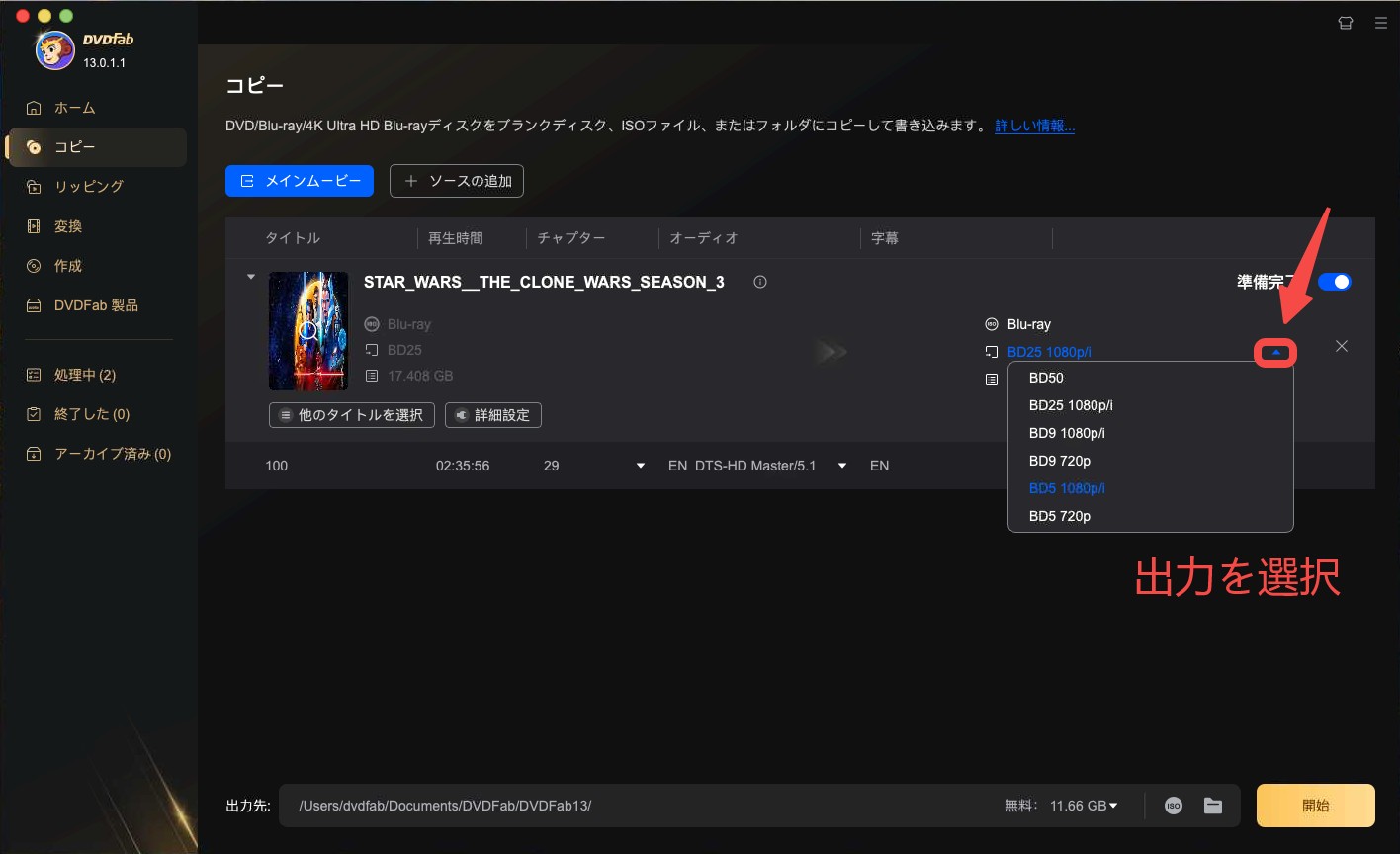This screenshot has height=854, width=1400.
Task: Click source size 17.408 GB text
Action: tap(420, 376)
